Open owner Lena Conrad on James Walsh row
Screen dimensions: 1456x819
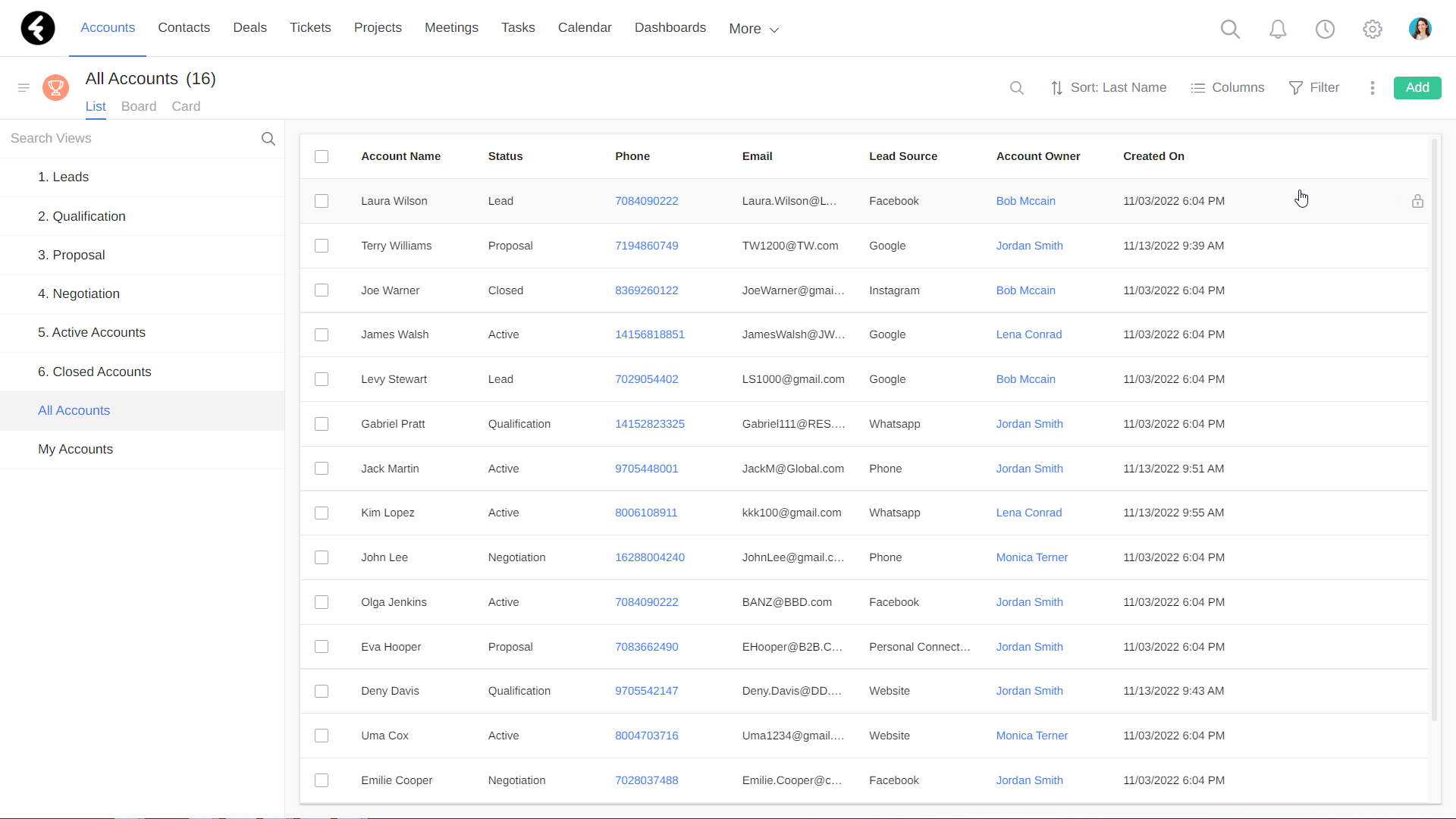[x=1028, y=334]
